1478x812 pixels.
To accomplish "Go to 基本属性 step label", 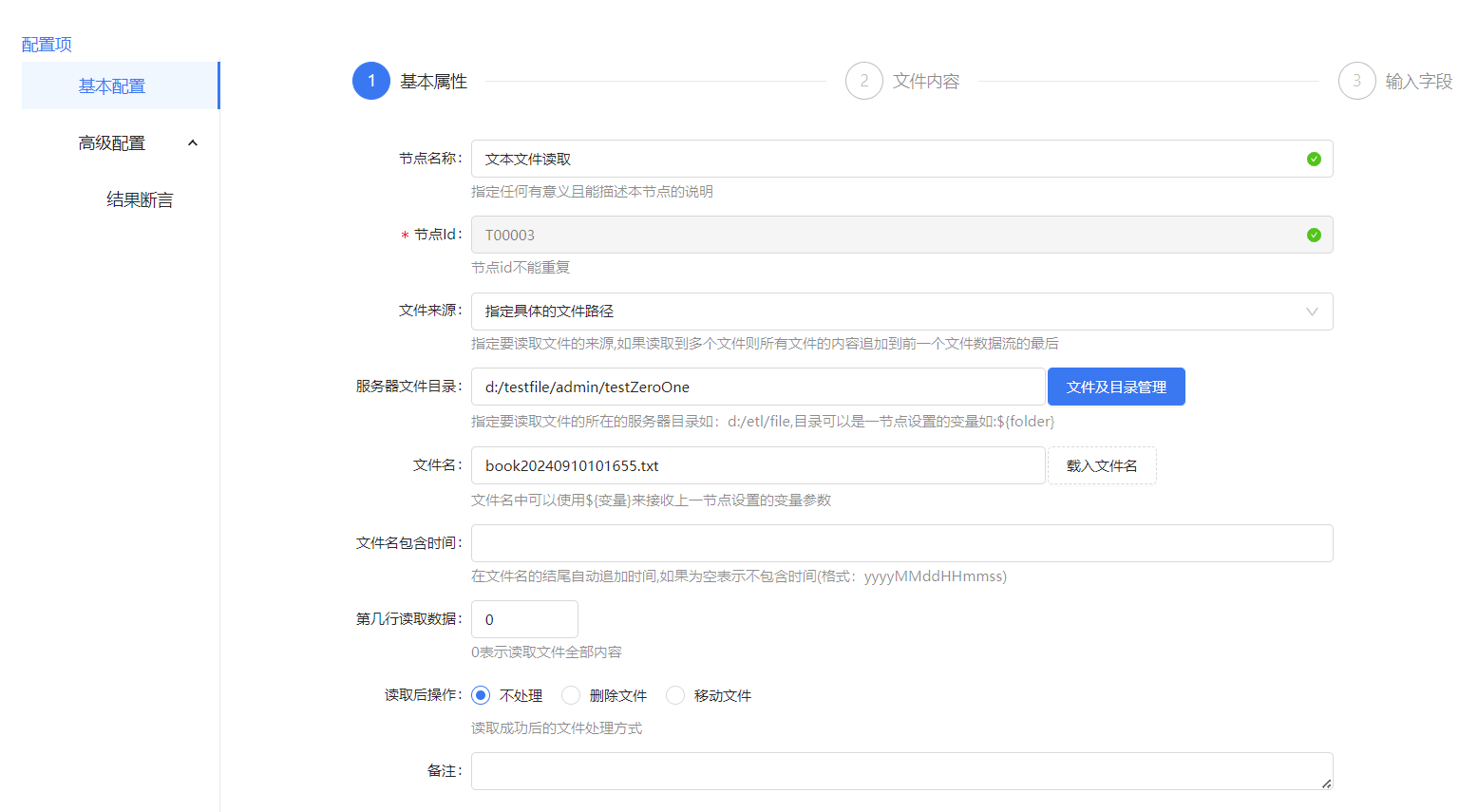I will point(433,82).
